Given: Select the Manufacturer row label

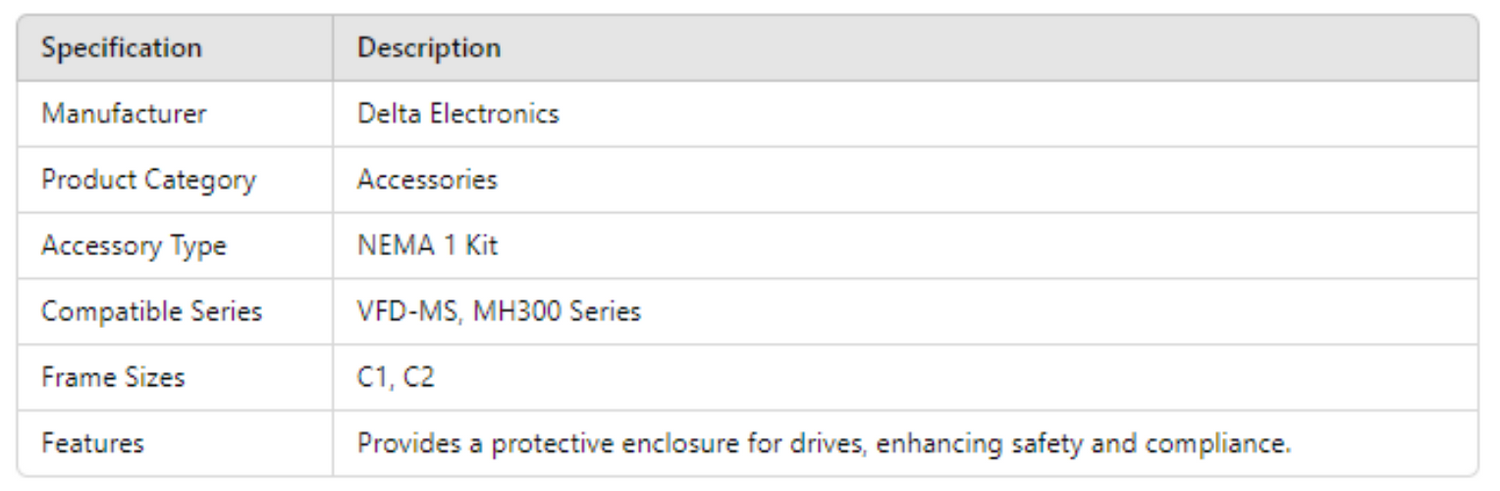Looking at the screenshot, I should (123, 114).
